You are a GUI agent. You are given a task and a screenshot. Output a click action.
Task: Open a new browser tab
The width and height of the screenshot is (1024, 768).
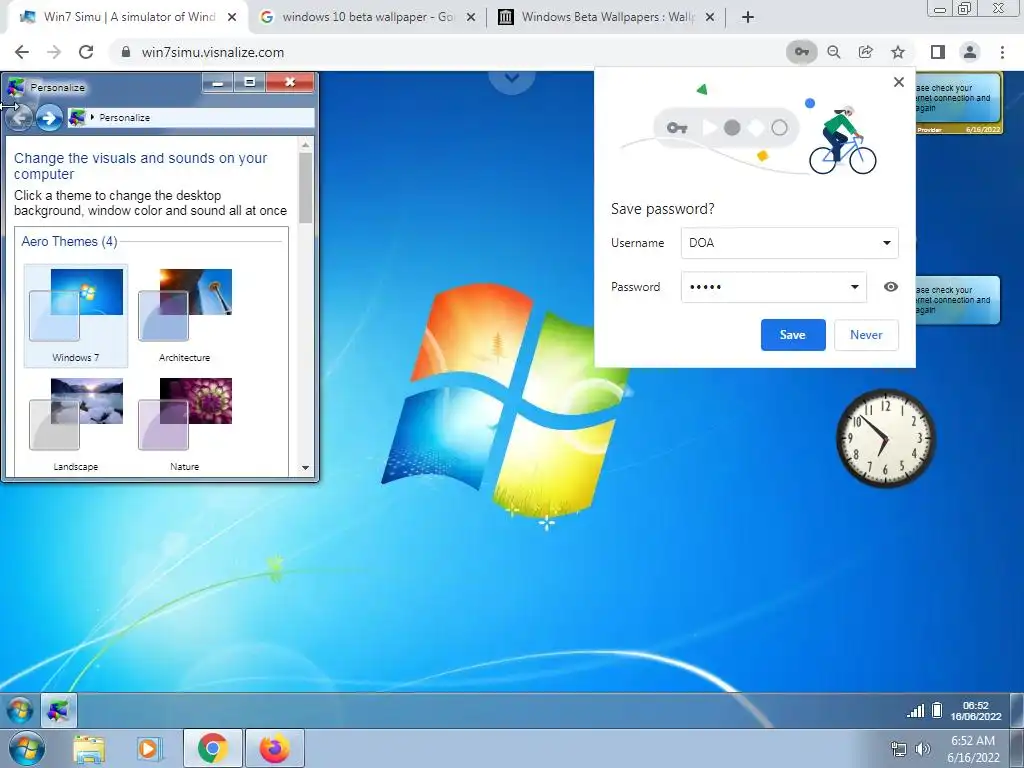(x=748, y=17)
